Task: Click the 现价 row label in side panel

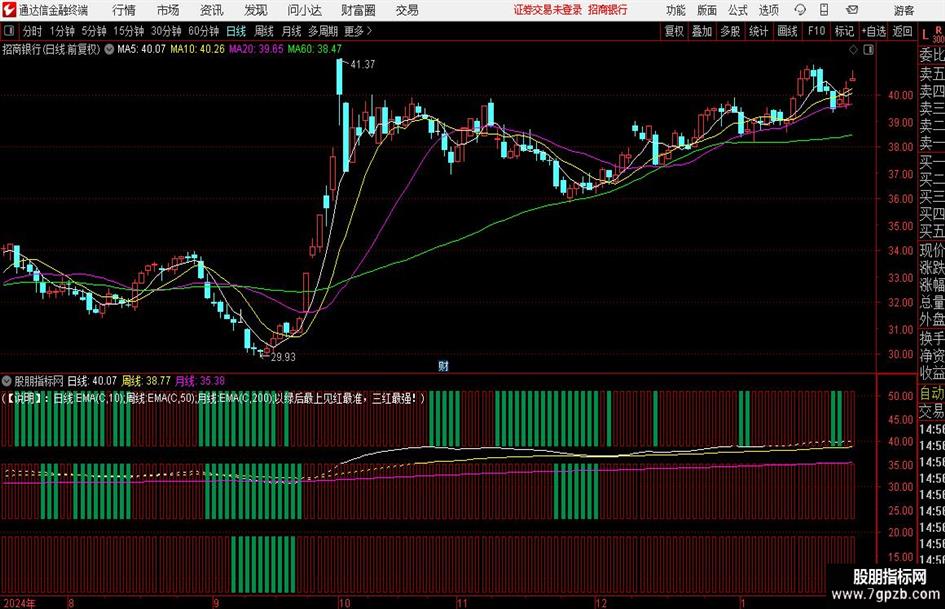Action: [932, 250]
